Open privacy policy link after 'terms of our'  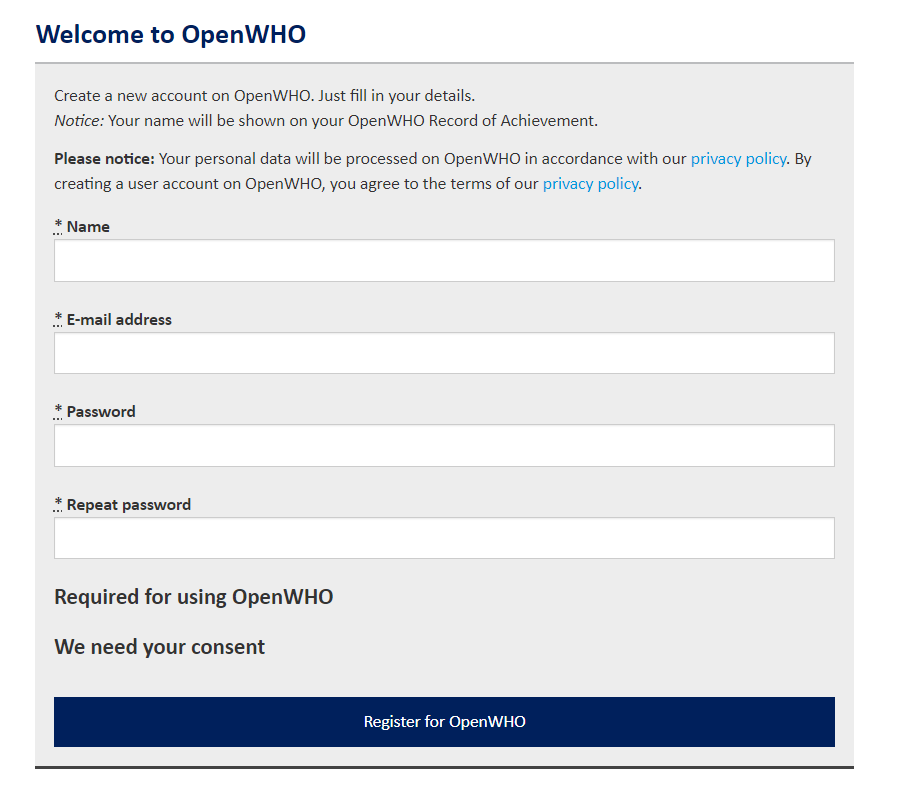point(590,184)
